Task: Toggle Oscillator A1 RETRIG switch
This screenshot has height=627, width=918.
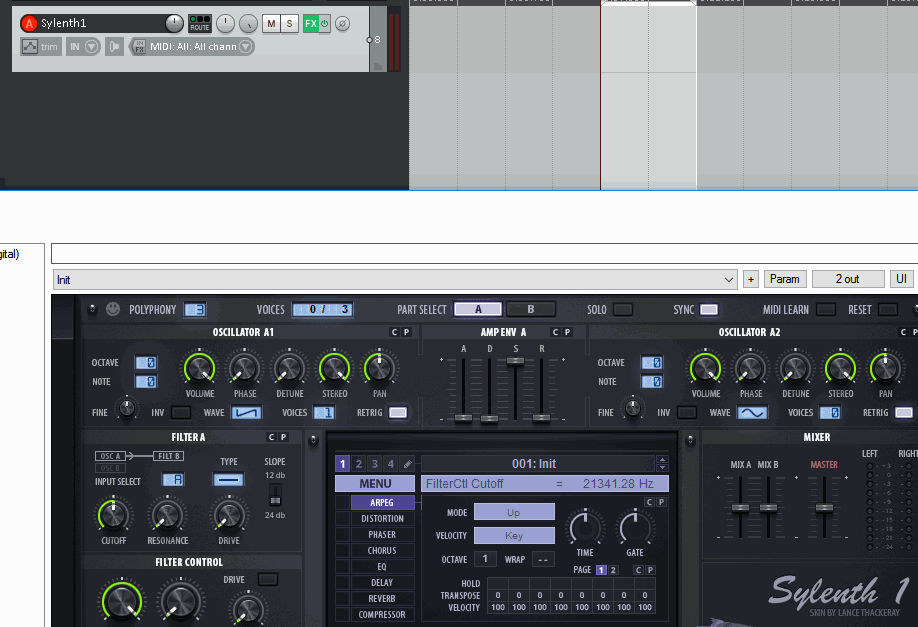Action: click(x=398, y=413)
